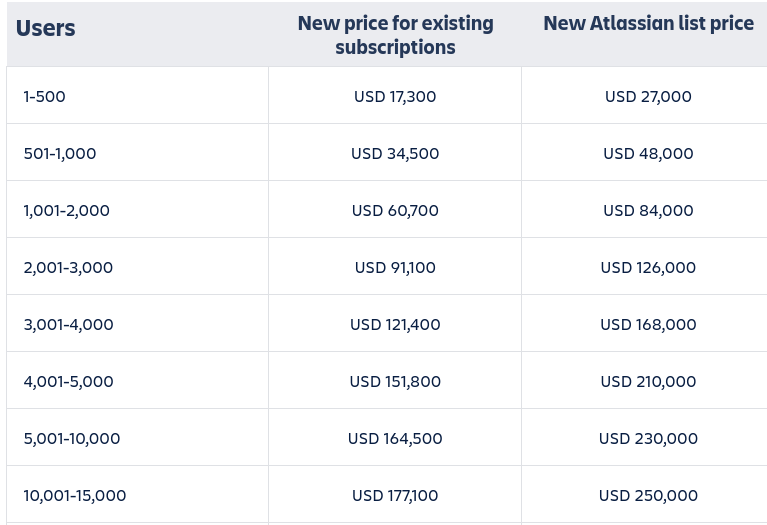Select the USD 84,000 list price
767x525 pixels.
(648, 211)
